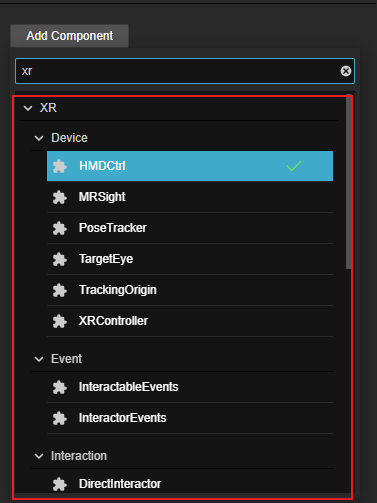
Task: Click the MRSight puzzle piece icon
Action: click(x=60, y=197)
